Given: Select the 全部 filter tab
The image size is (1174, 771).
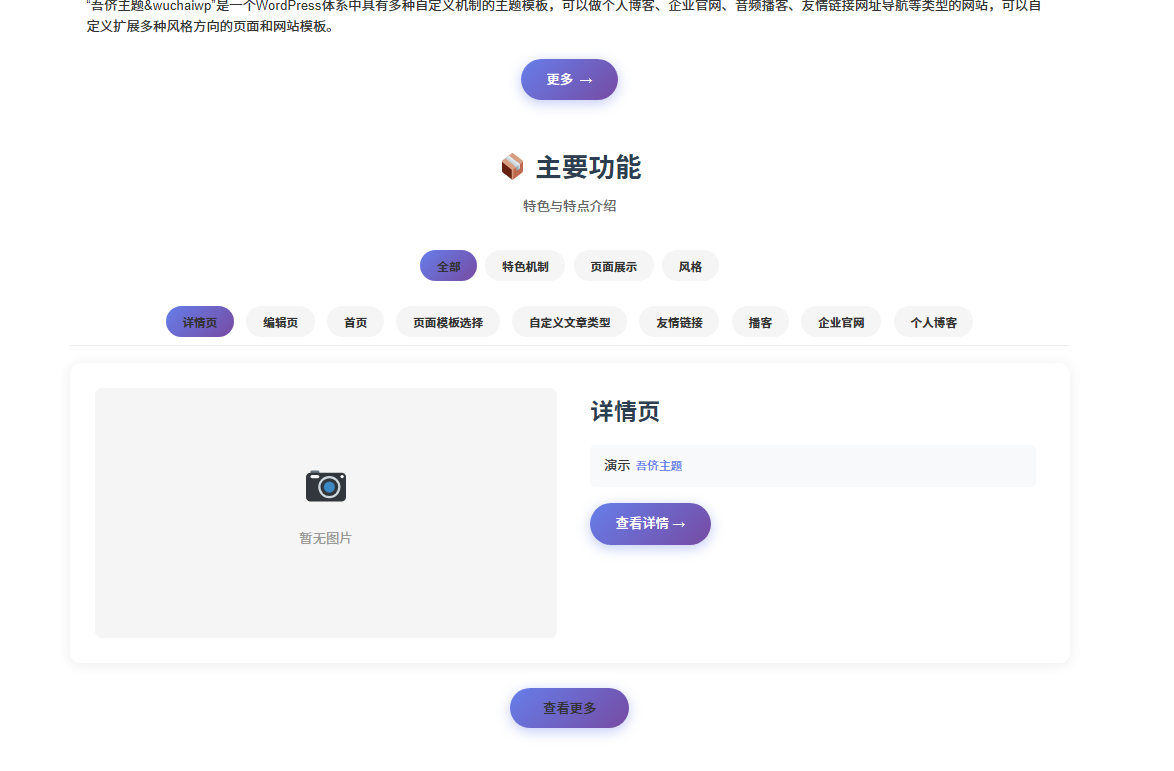Looking at the screenshot, I should [448, 266].
